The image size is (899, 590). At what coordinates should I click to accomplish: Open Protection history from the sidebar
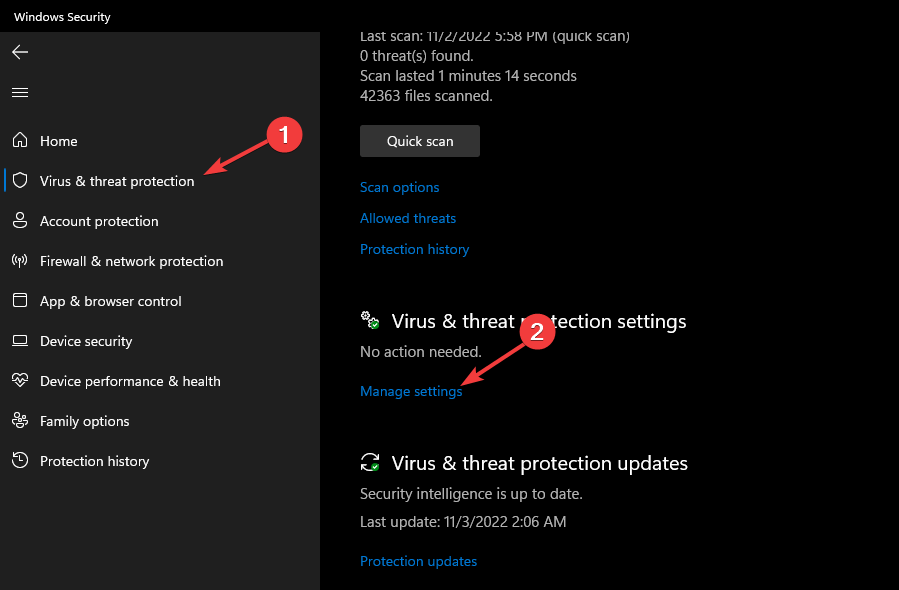click(x=95, y=462)
